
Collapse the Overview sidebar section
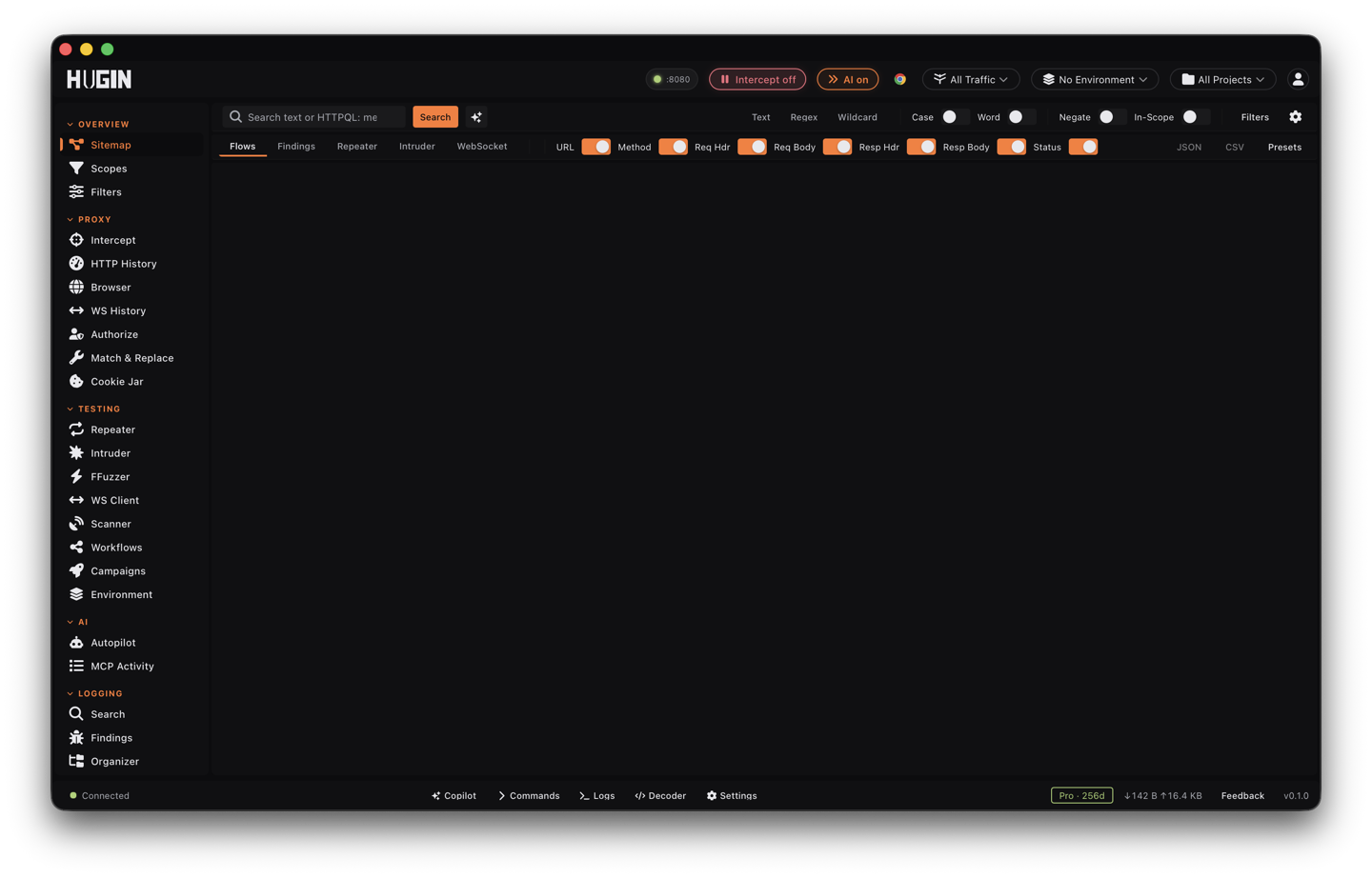(98, 124)
